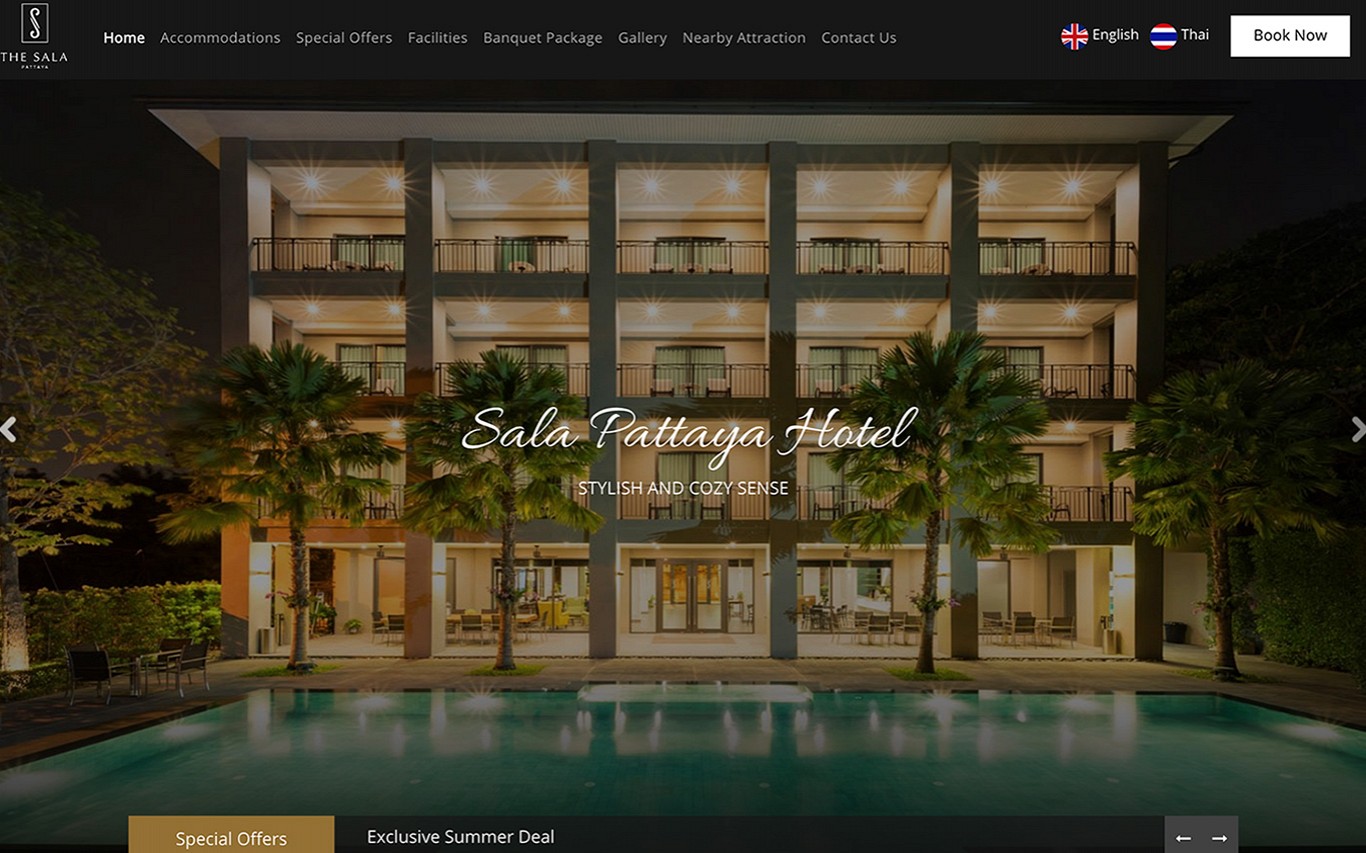This screenshot has width=1366, height=853.
Task: Open the Exclusive Summer Deal offer
Action: (x=460, y=837)
